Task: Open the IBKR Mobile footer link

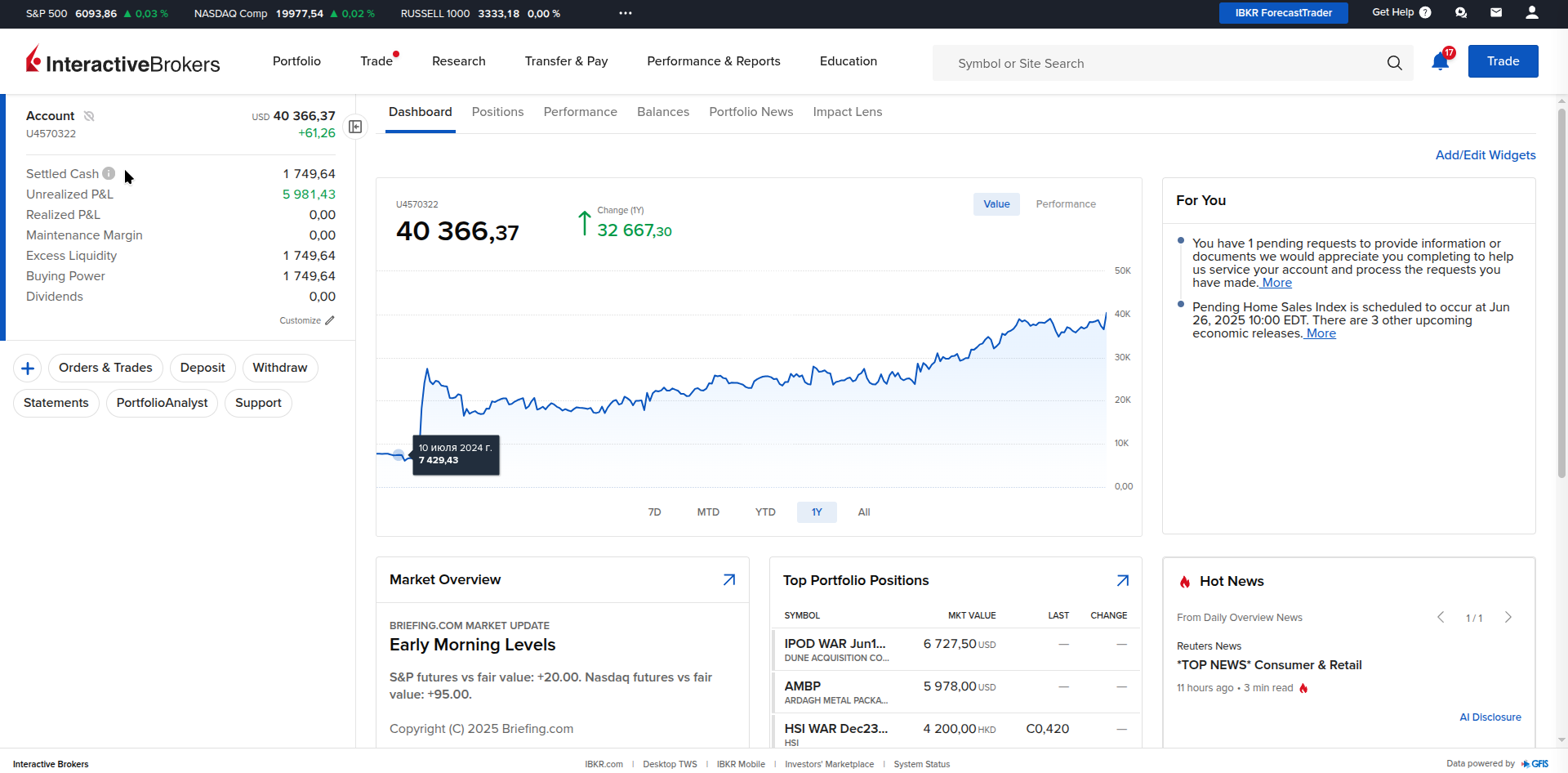Action: click(741, 764)
